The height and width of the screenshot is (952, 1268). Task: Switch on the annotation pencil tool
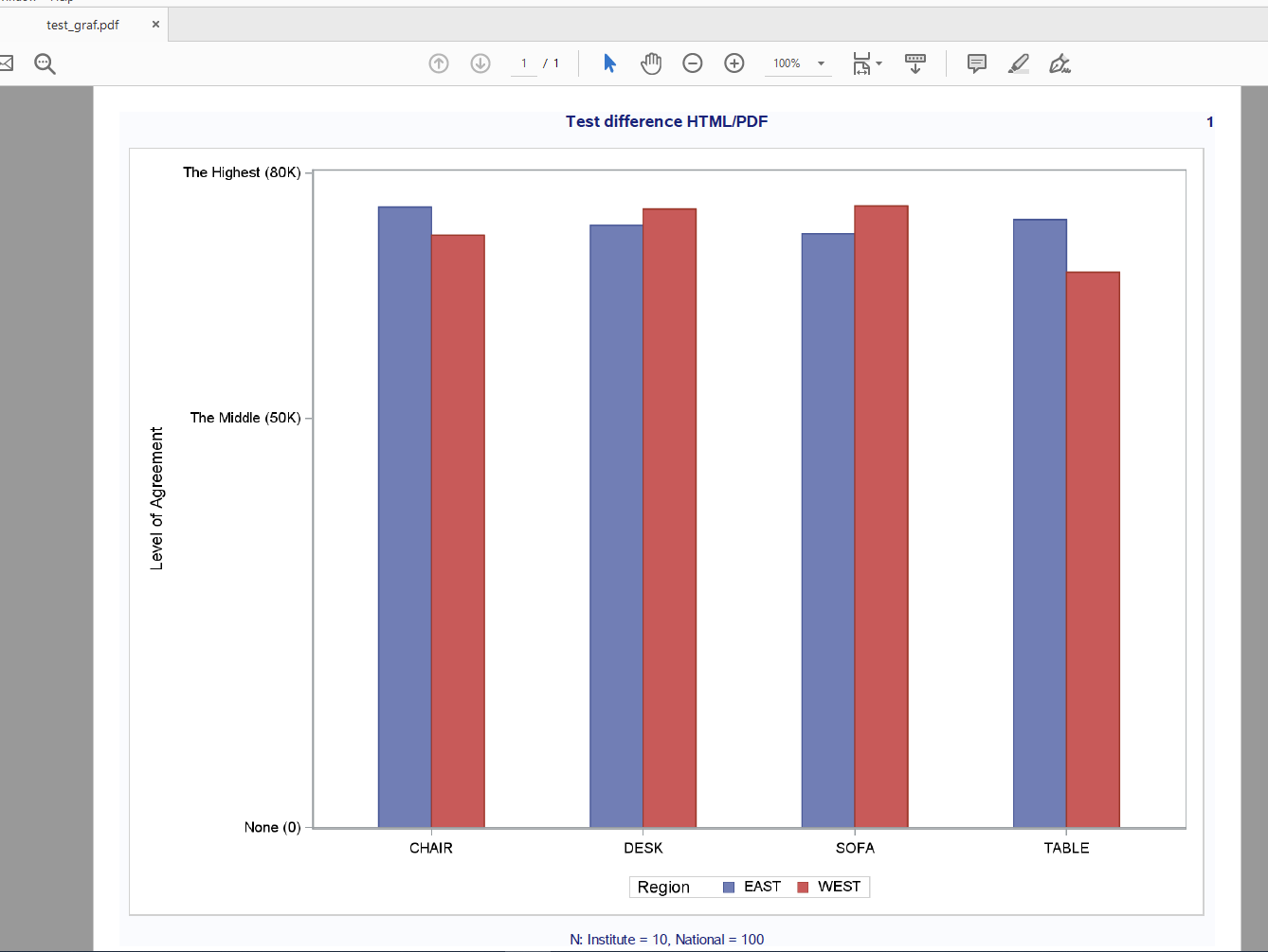coord(1018,63)
